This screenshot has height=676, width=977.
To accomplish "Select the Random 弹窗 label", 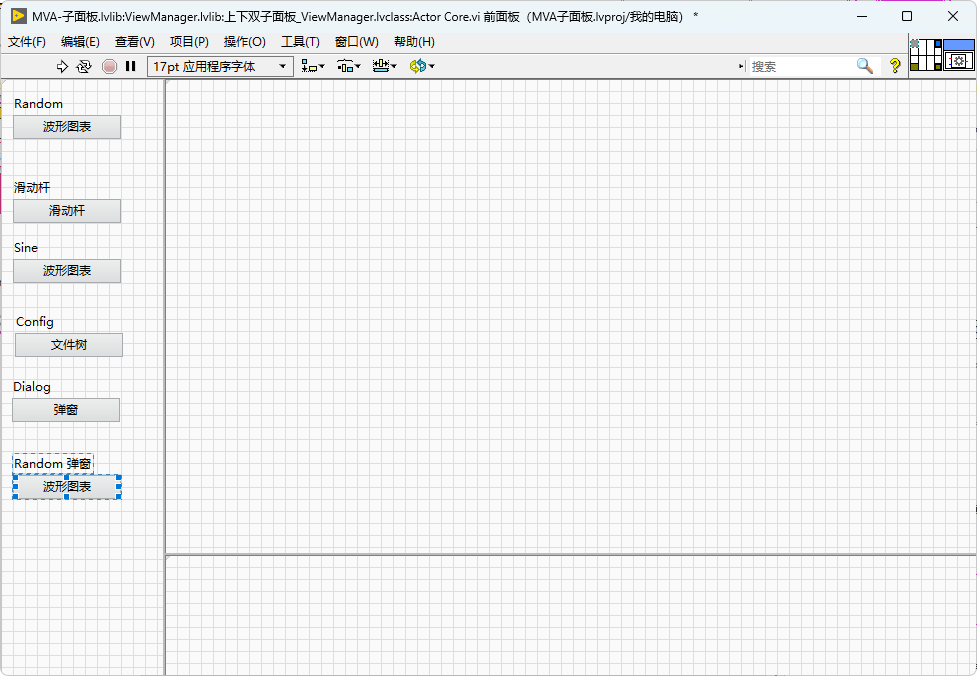I will [x=53, y=464].
